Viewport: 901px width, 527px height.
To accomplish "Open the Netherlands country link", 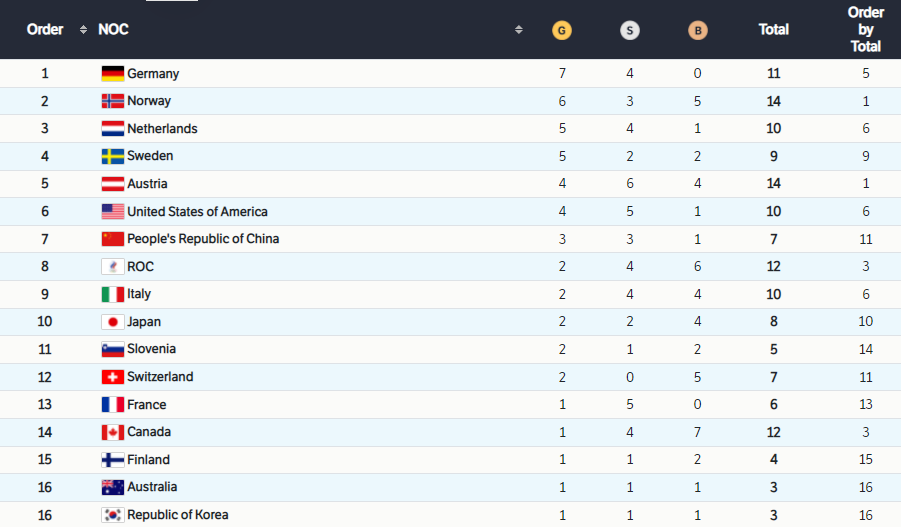I will (x=162, y=129).
